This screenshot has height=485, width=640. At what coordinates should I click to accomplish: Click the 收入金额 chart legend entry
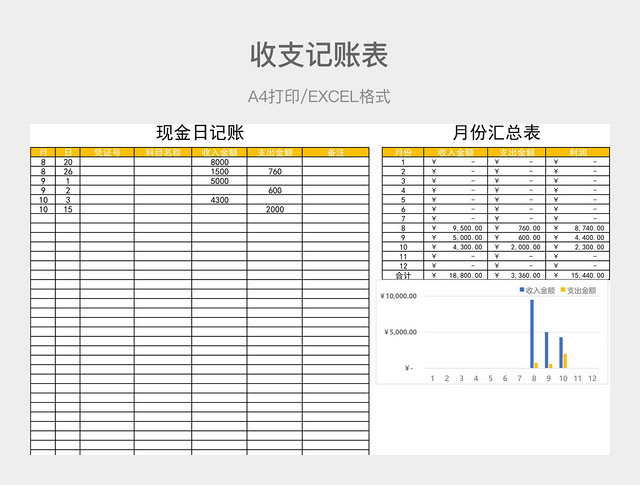(537, 290)
